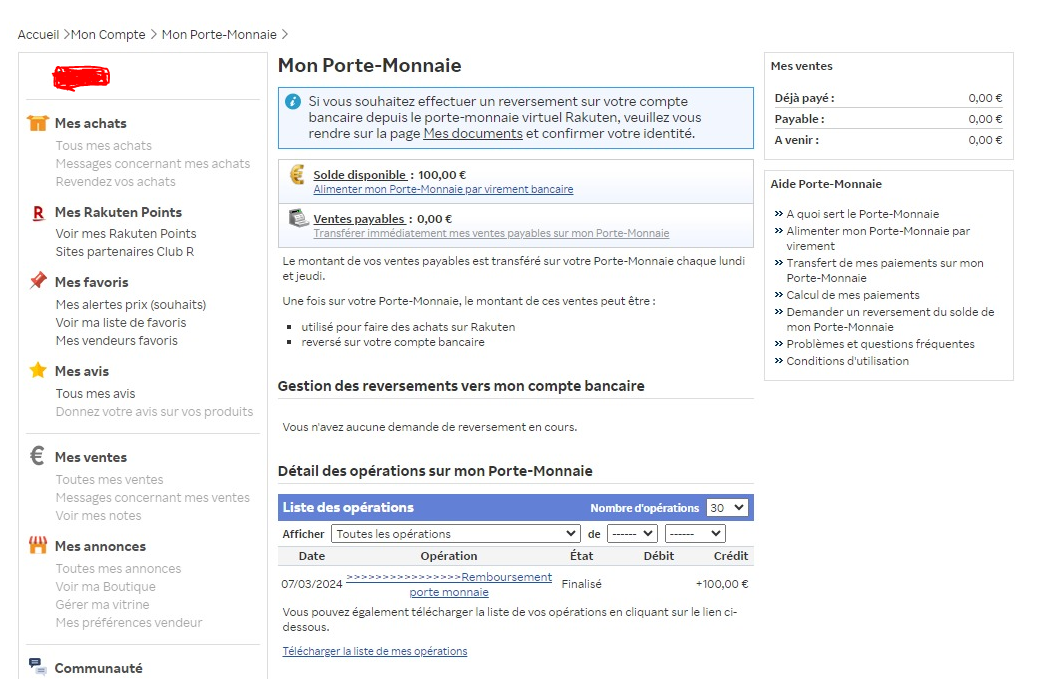
Task: Click Voir mes notes
Action: click(x=99, y=515)
